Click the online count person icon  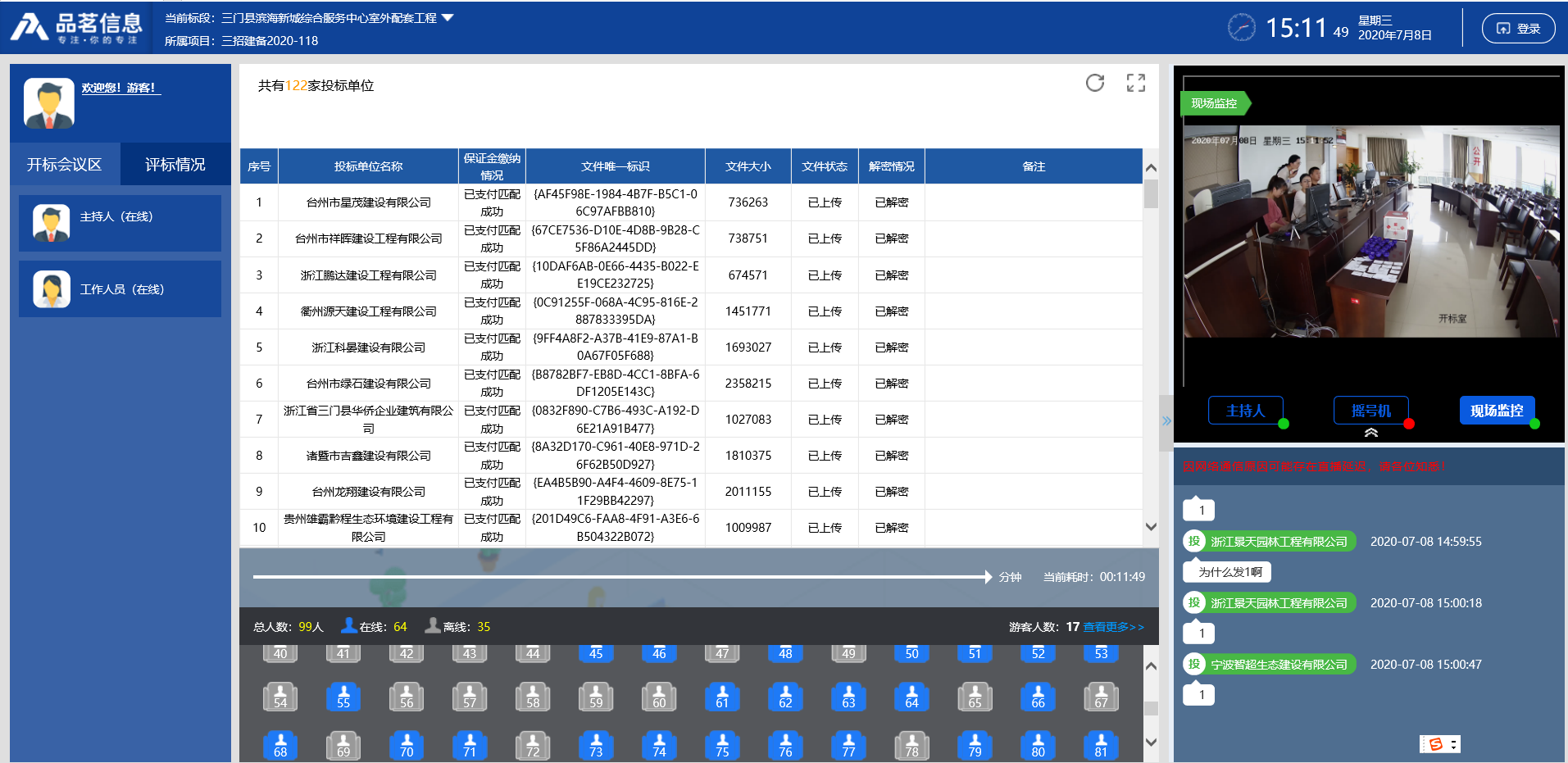pos(348,625)
